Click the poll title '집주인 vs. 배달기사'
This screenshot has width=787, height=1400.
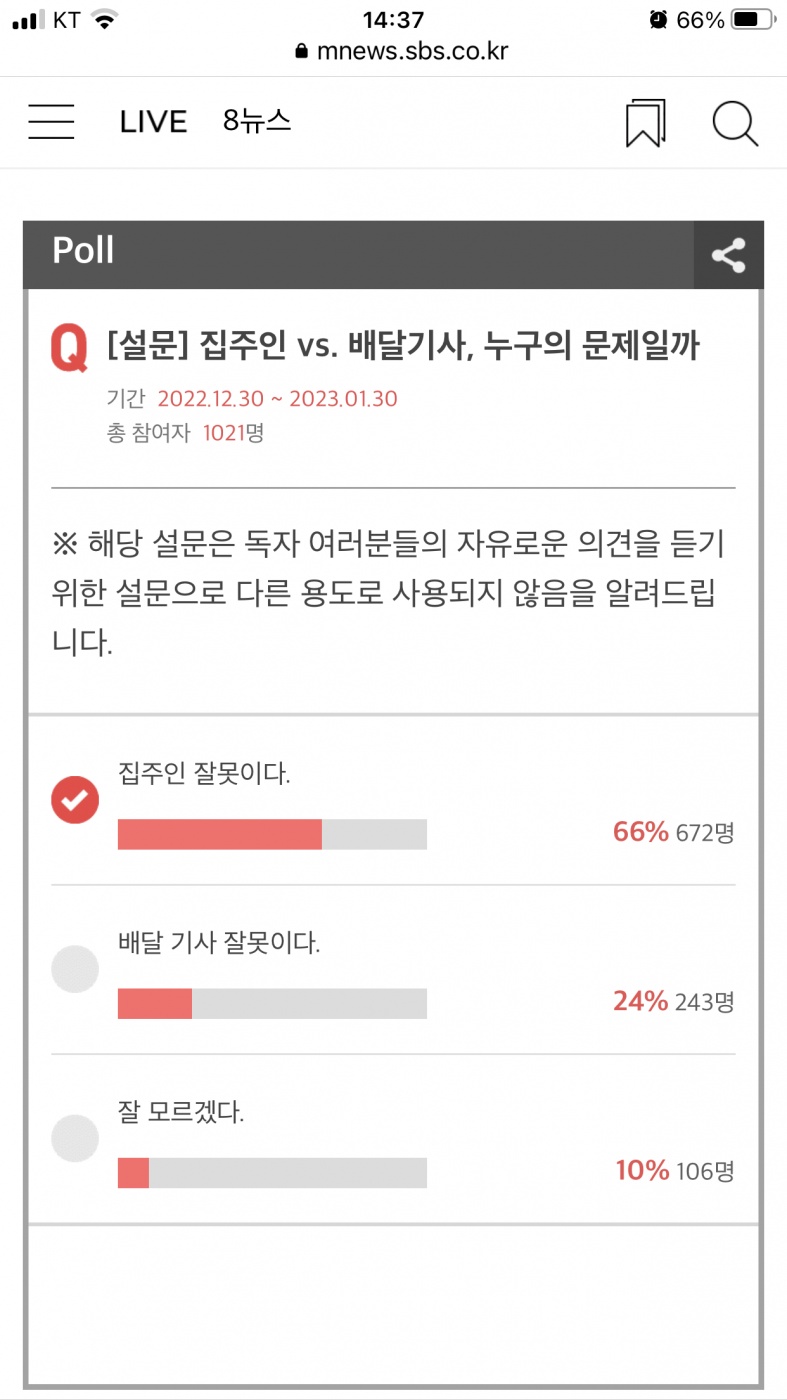coord(403,346)
